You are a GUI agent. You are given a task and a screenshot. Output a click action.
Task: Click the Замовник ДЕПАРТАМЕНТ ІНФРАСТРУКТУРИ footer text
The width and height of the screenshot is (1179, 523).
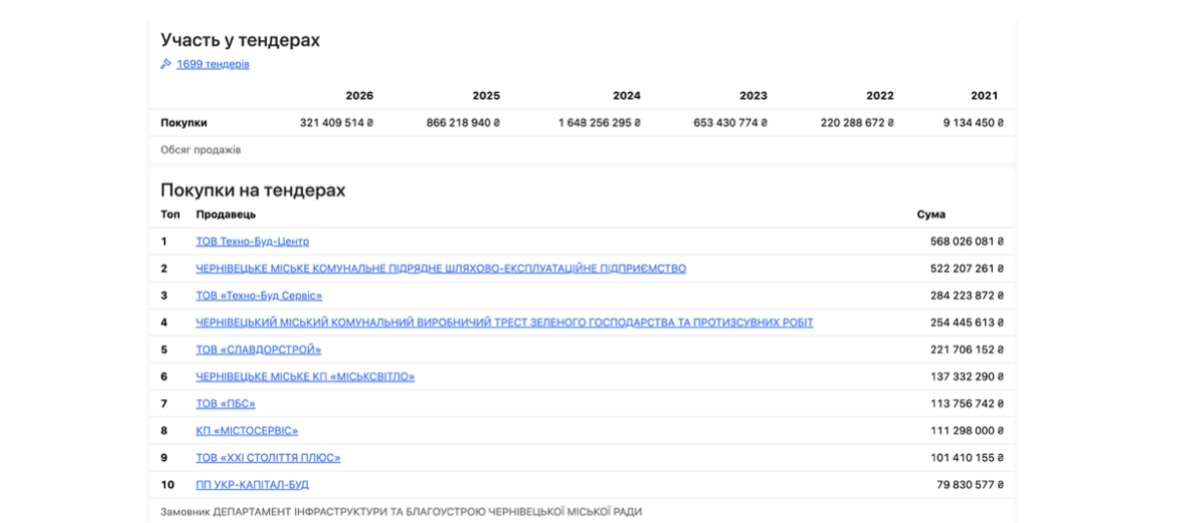tap(402, 512)
